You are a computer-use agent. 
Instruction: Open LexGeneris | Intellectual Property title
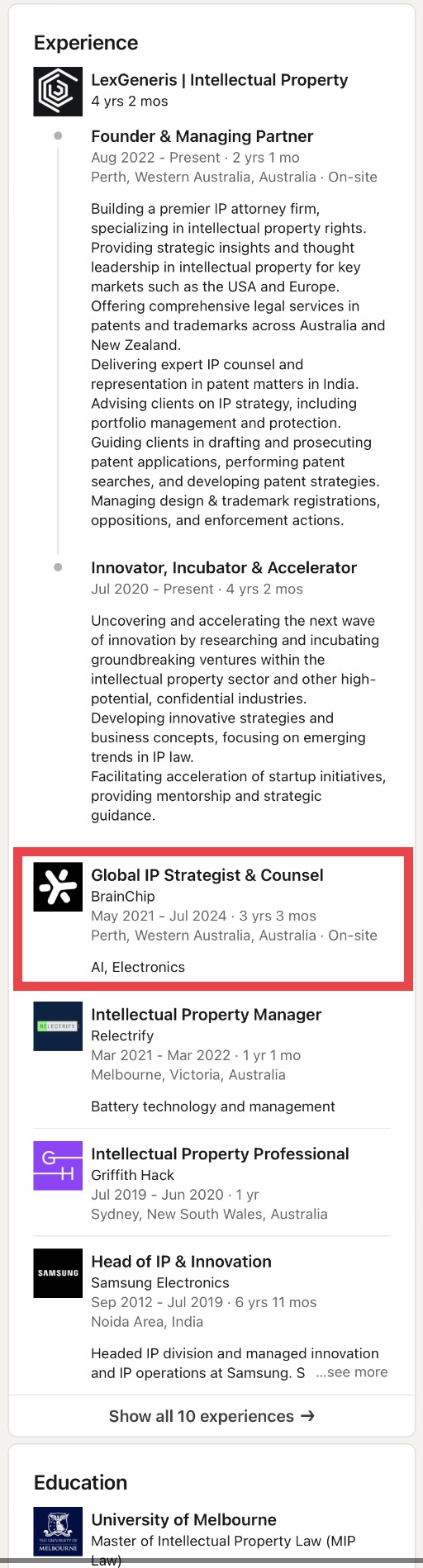pos(220,80)
